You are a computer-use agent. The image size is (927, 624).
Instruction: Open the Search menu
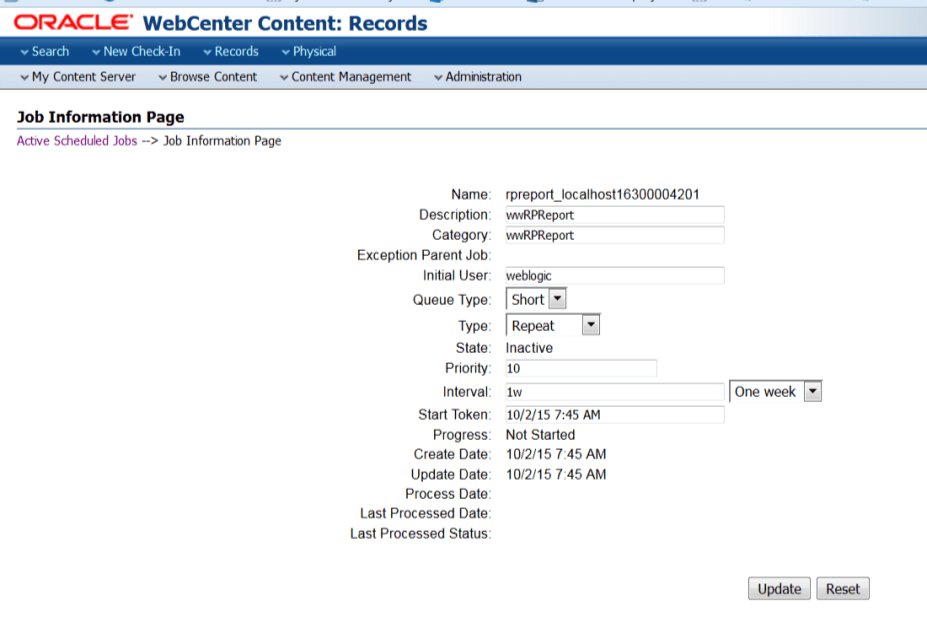tap(45, 51)
